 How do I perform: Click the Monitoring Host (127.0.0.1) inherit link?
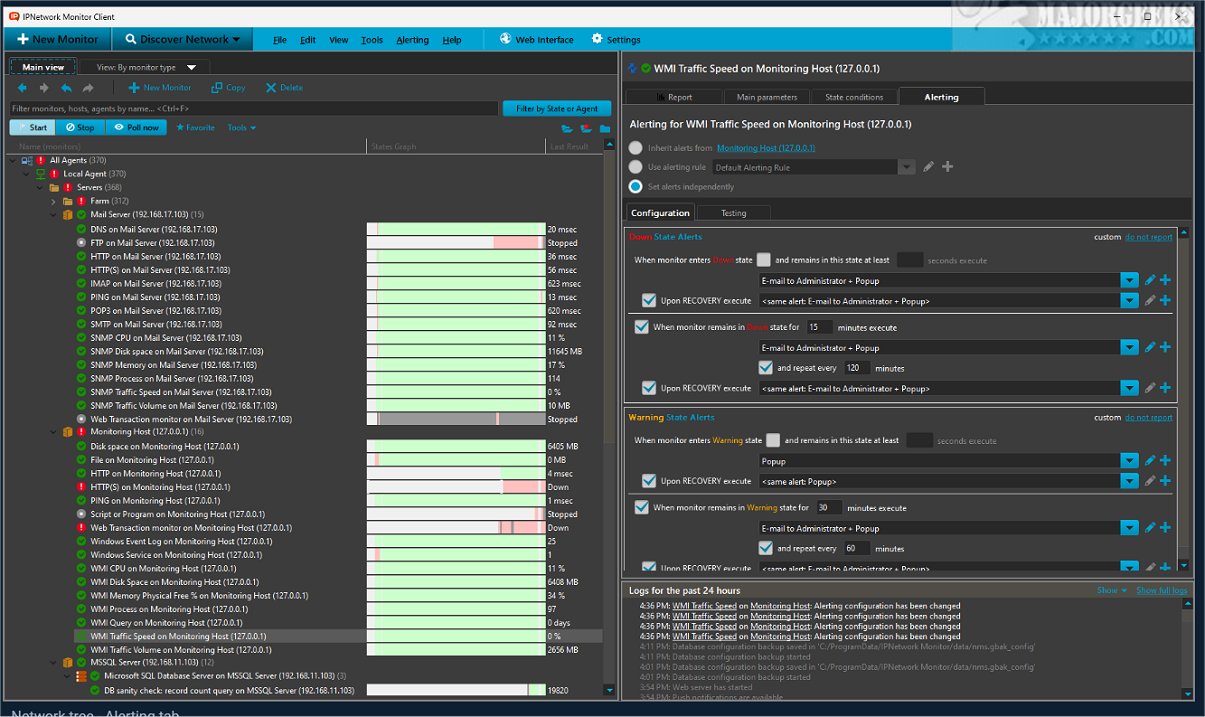(766, 148)
